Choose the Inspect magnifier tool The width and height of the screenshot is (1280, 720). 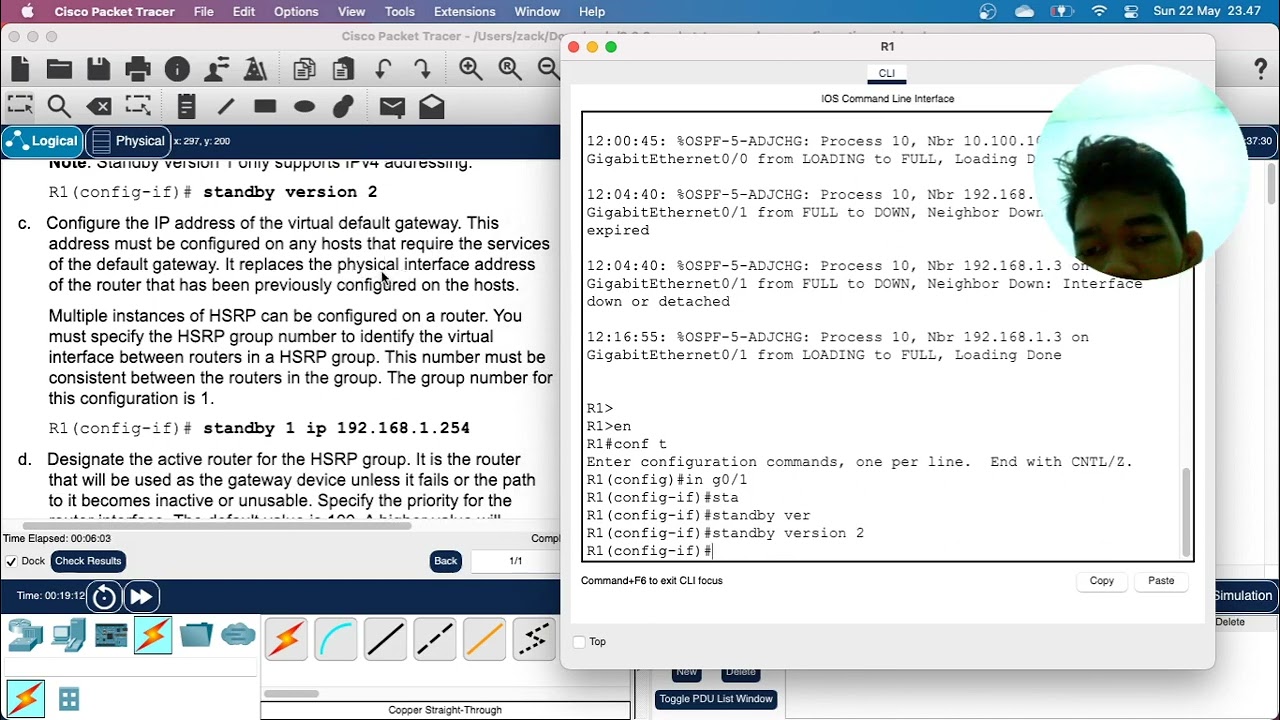[59, 106]
